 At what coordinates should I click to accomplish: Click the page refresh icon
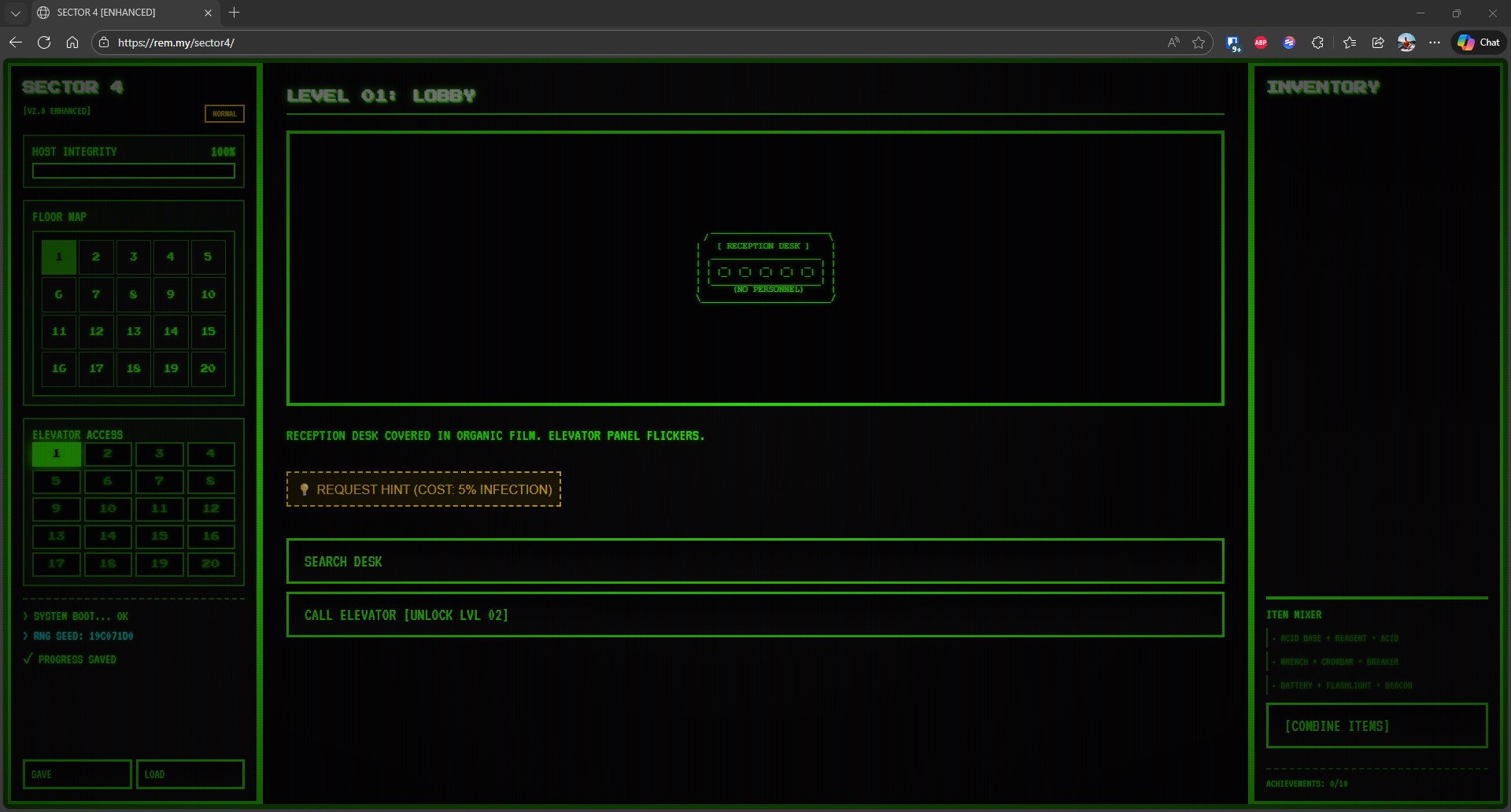click(44, 42)
